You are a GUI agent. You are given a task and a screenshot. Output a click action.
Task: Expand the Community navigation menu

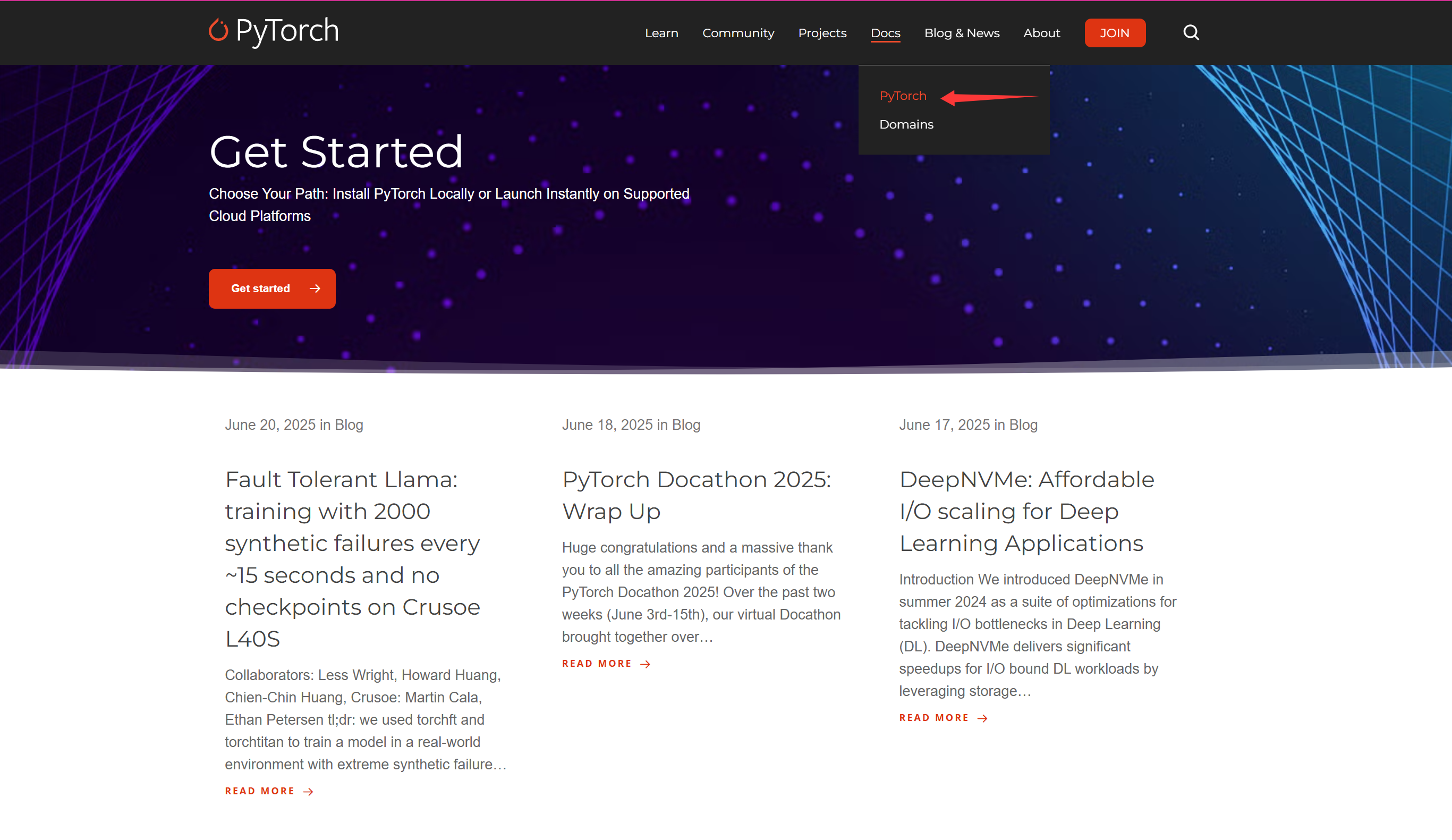click(737, 33)
